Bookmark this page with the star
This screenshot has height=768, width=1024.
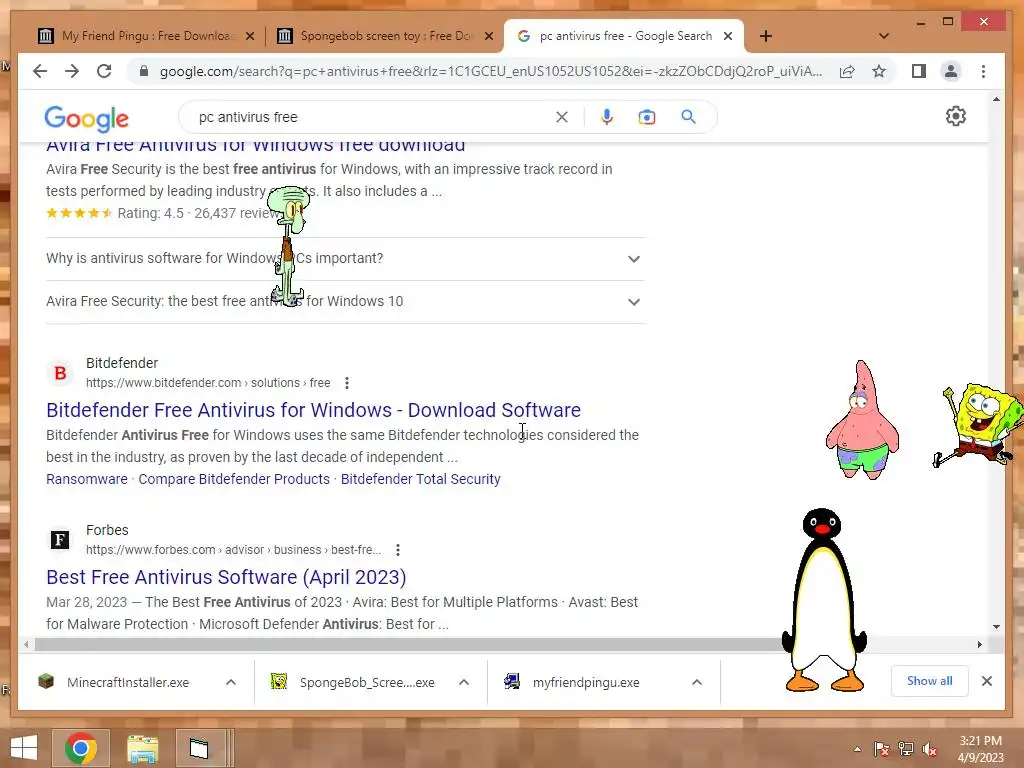(879, 71)
